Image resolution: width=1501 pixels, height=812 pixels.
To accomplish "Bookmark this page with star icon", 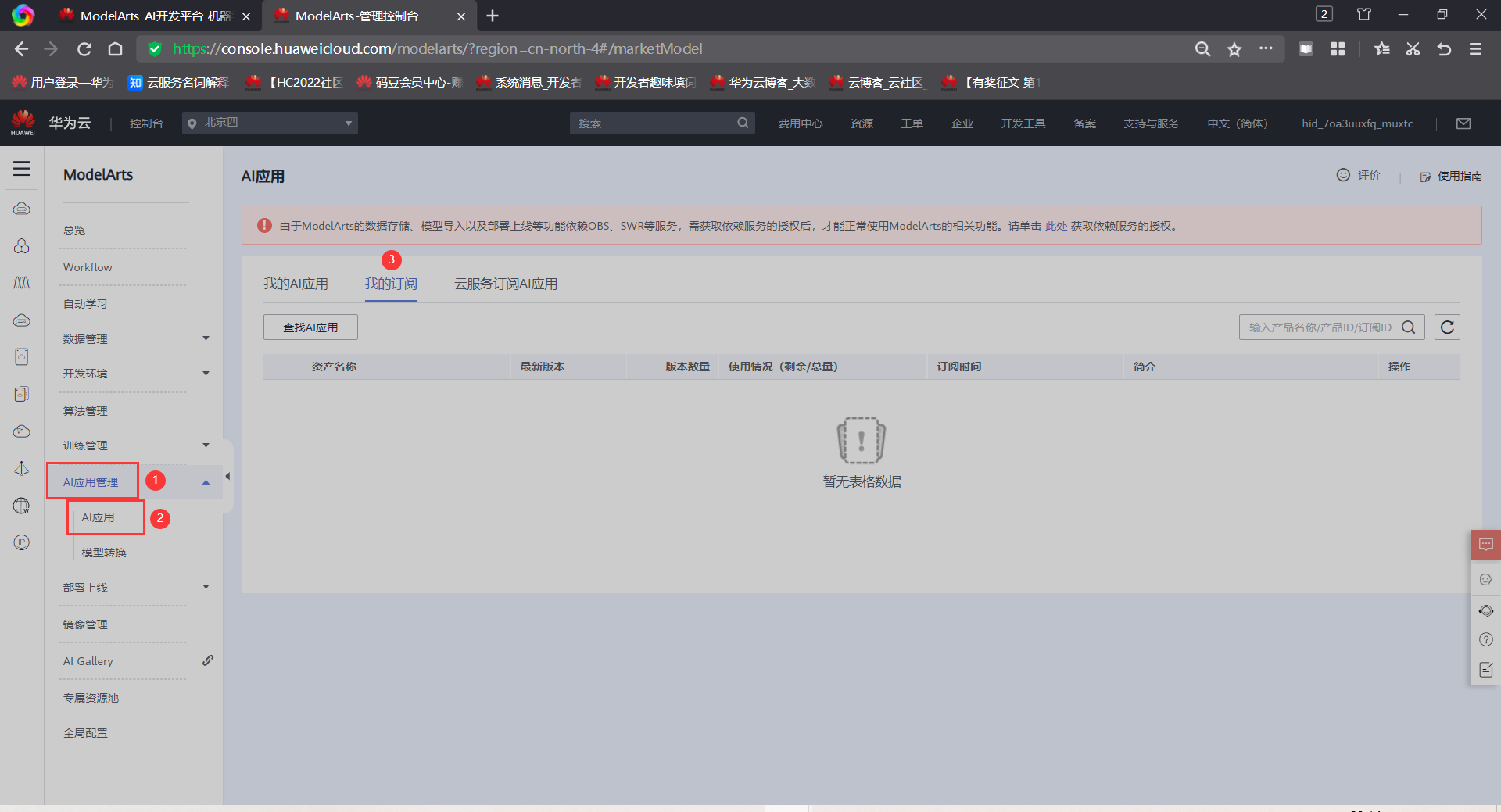I will tap(1234, 49).
